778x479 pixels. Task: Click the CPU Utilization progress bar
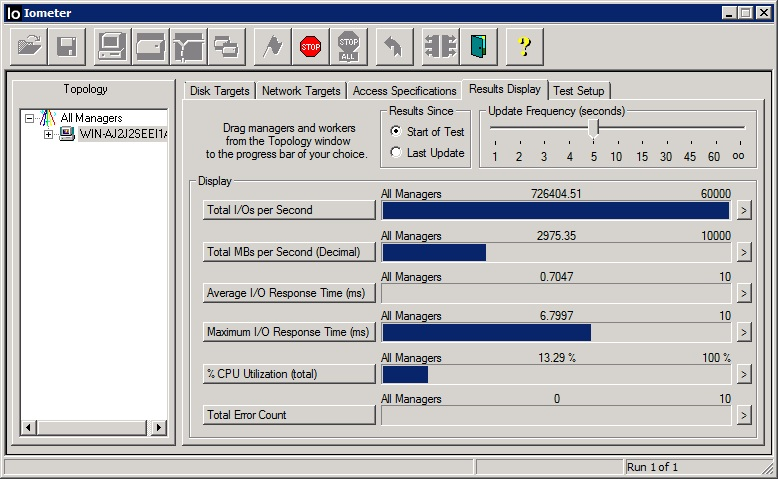click(556, 375)
